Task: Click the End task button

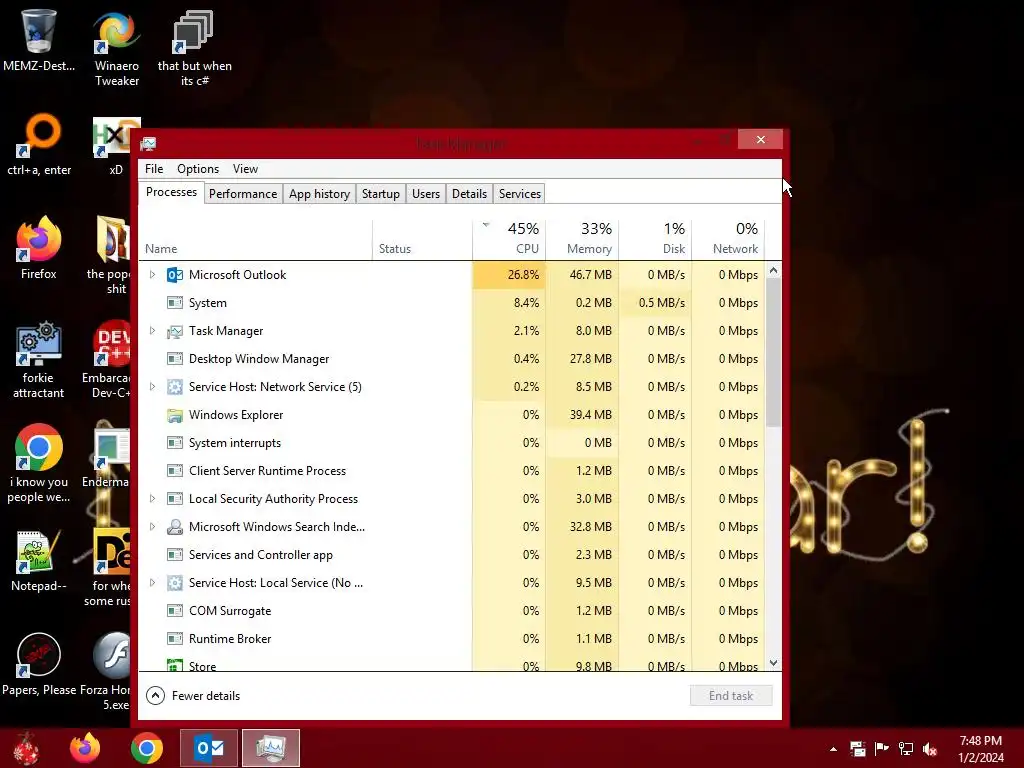Action: 731,696
